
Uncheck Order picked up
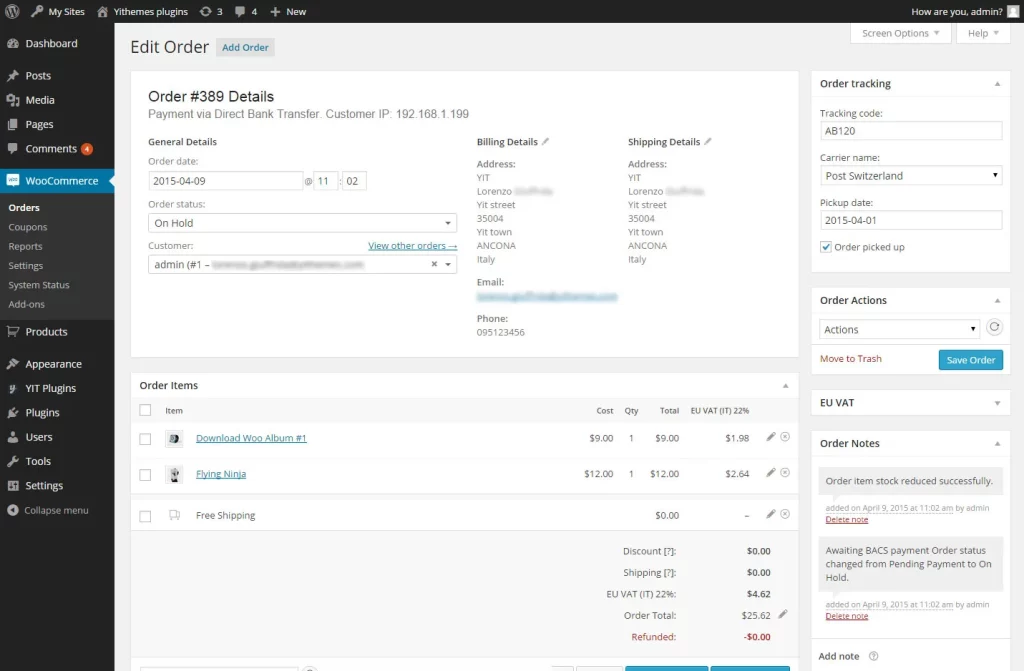pyautogui.click(x=826, y=247)
